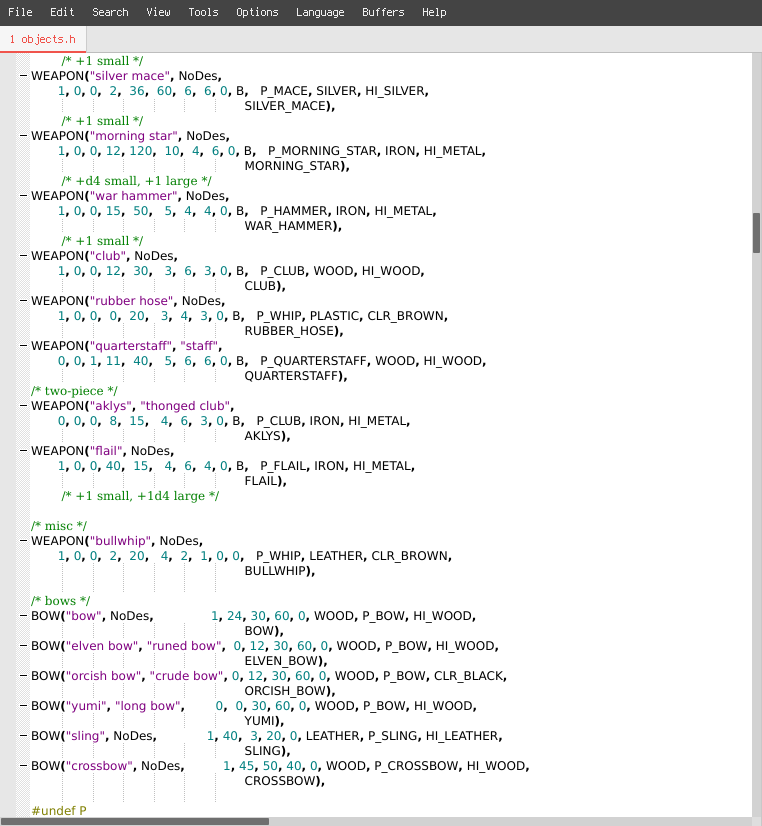The width and height of the screenshot is (762, 826).
Task: Collapse the "rubber hose" WEAPON fold
Action: 22,301
